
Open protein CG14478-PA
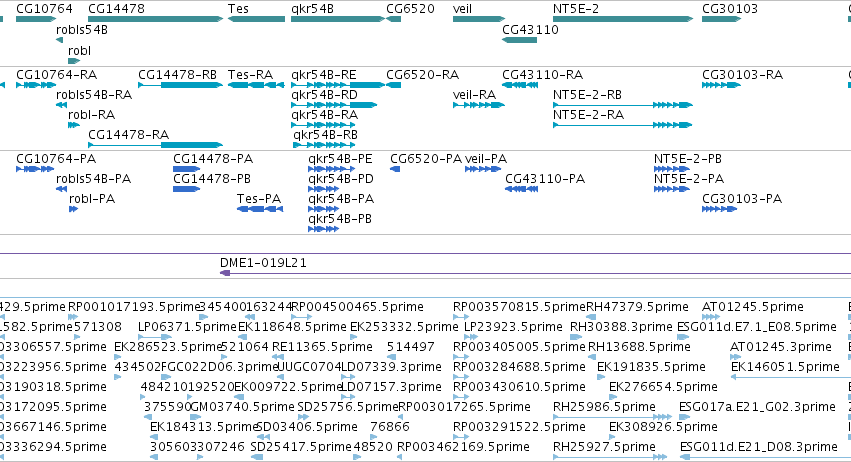pos(213,159)
